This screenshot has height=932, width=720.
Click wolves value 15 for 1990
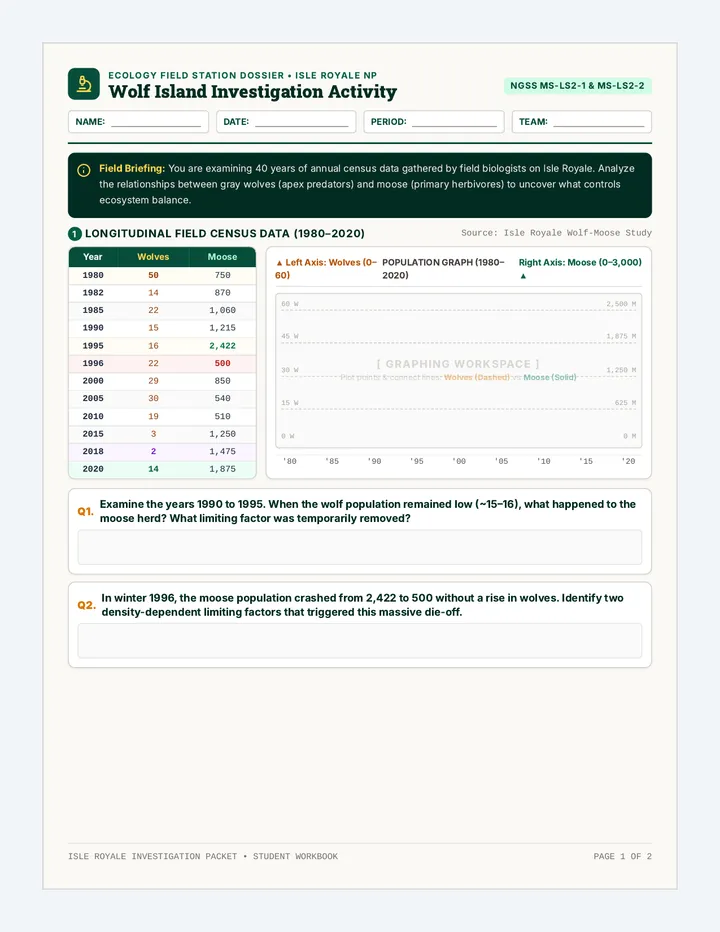click(153, 328)
